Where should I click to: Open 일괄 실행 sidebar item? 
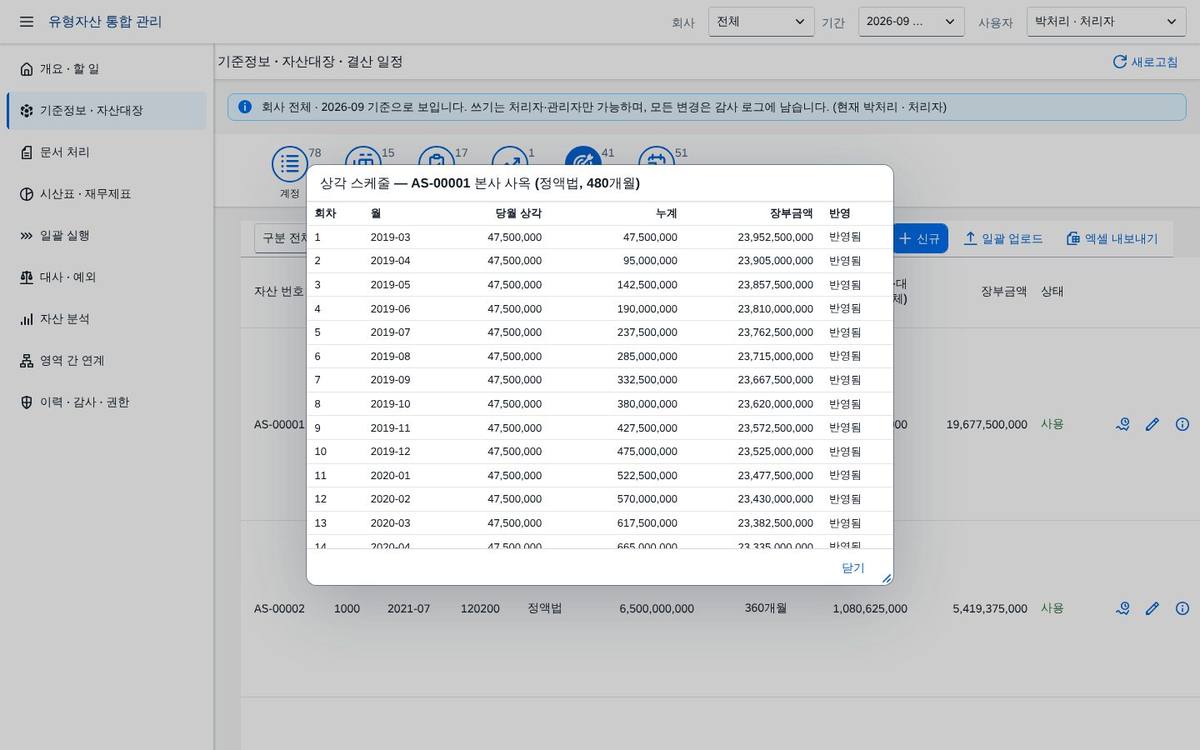[x=106, y=235]
